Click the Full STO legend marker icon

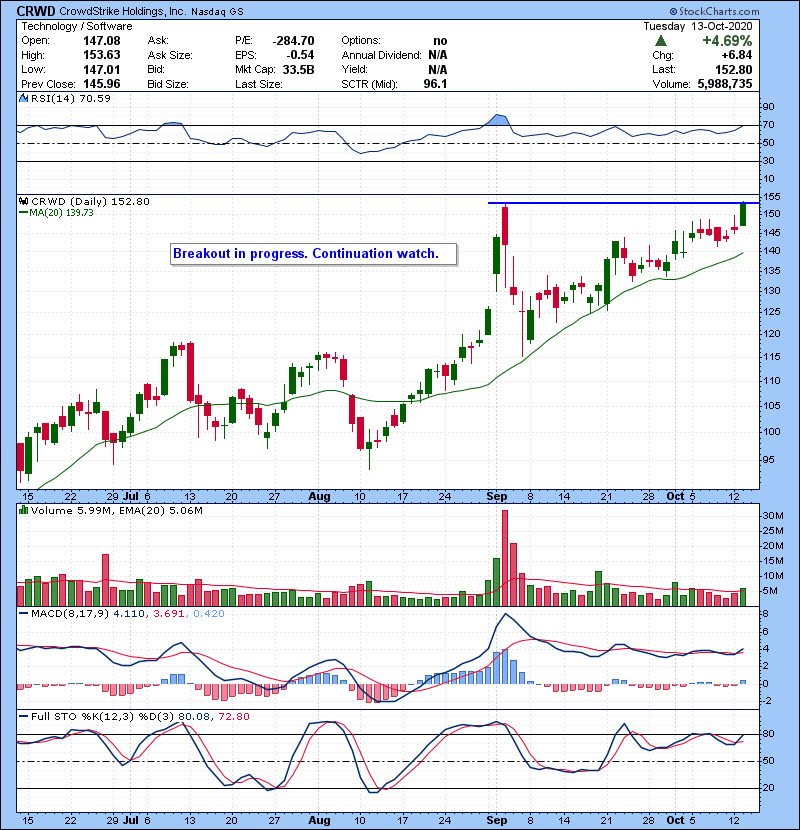click(24, 714)
